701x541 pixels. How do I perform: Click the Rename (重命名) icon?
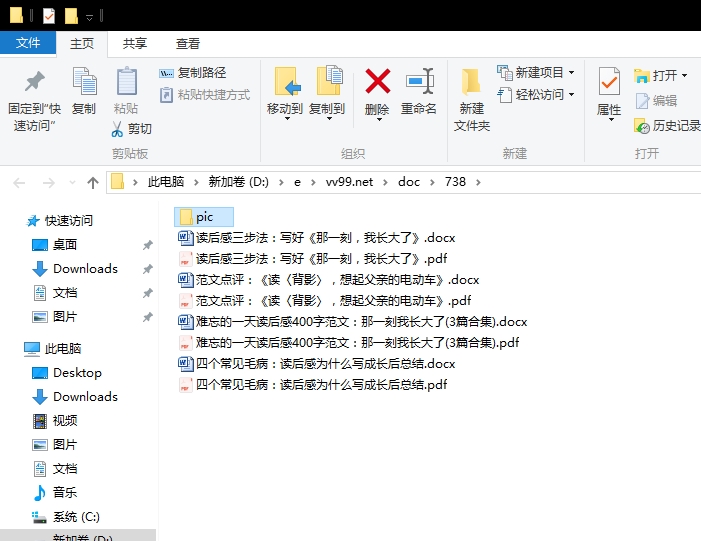419,81
